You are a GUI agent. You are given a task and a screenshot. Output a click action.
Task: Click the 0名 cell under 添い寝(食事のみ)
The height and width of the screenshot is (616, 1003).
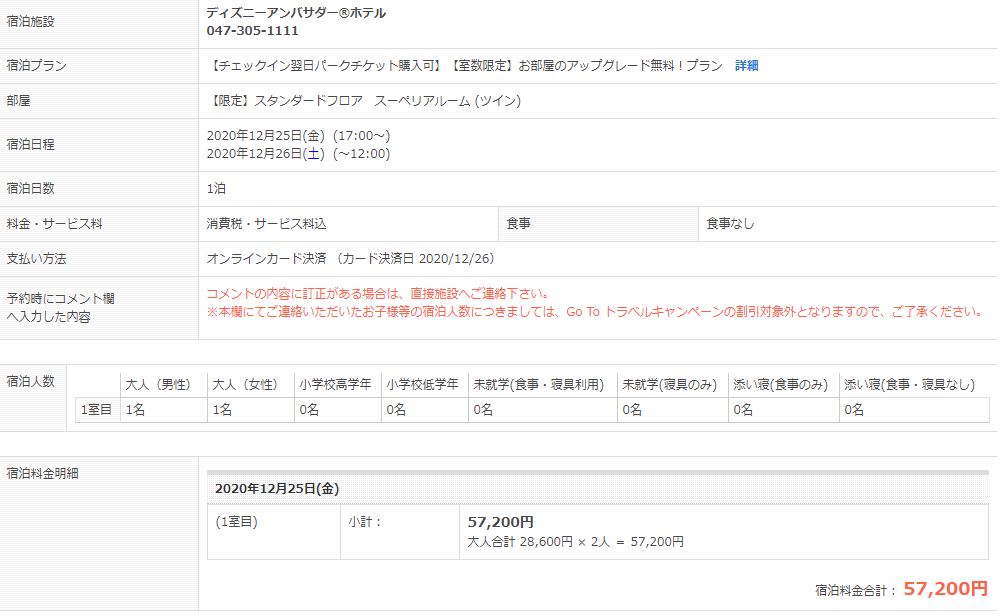784,410
